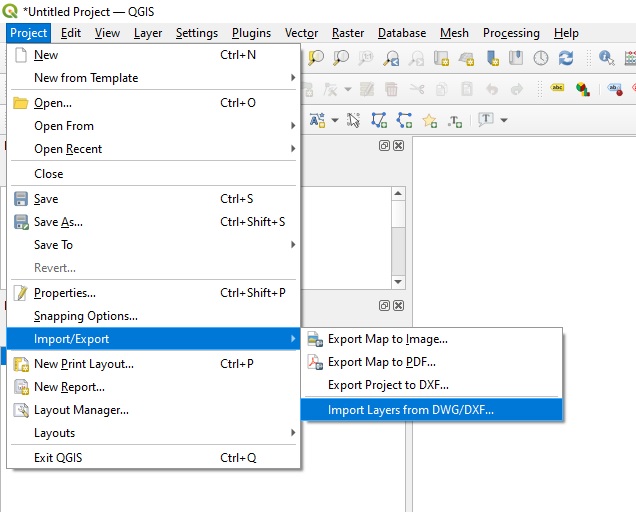Open the Processing menu

[510, 33]
